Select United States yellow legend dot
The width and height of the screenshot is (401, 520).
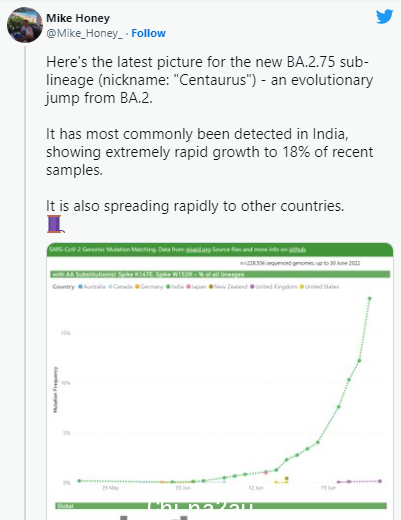coord(302,287)
